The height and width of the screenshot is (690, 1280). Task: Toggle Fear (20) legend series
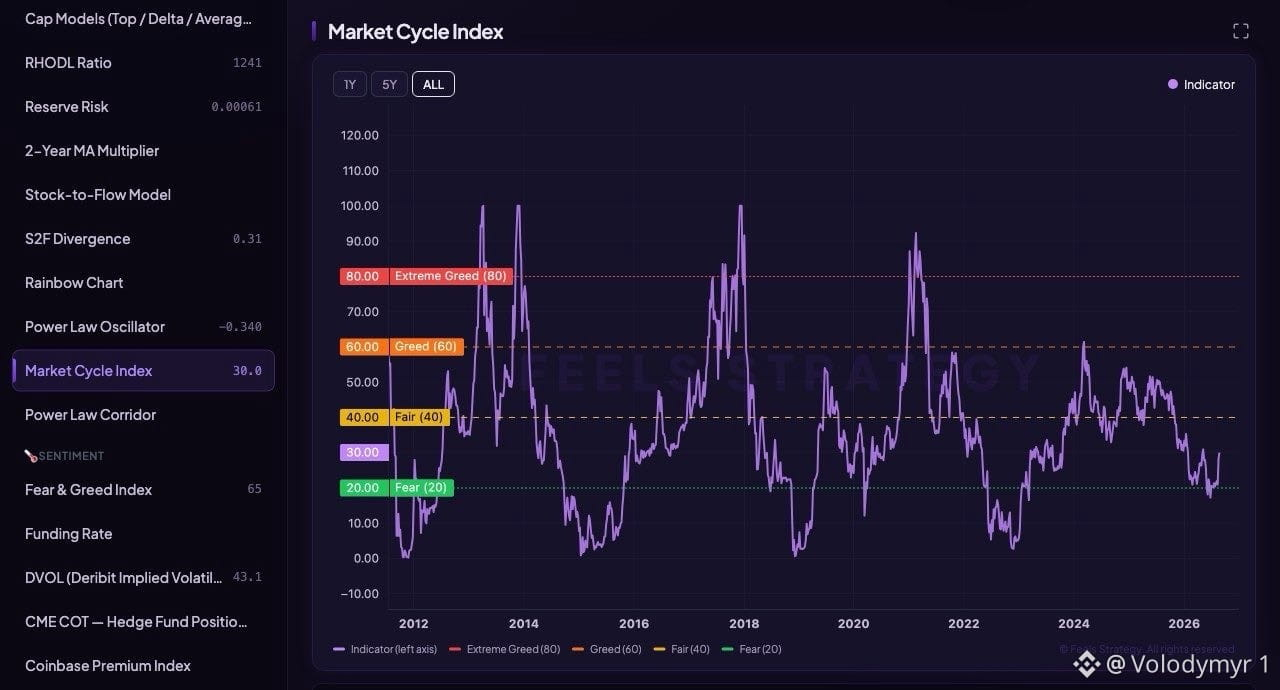(x=751, y=649)
